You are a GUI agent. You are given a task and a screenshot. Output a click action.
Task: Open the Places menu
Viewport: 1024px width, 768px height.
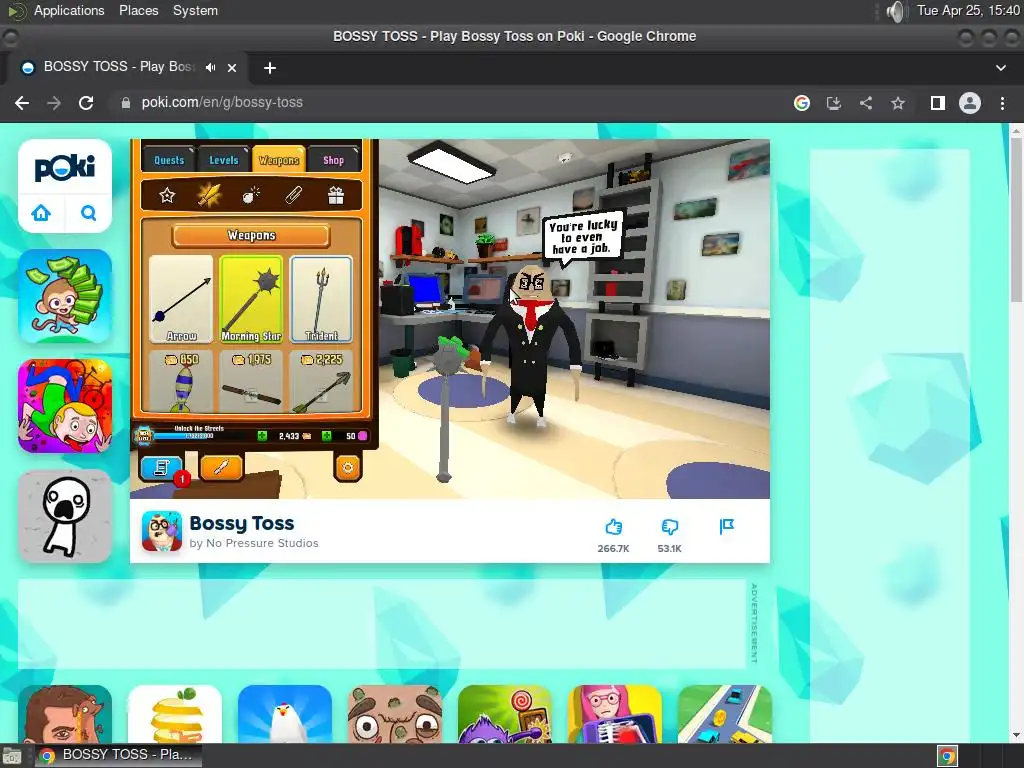pos(138,10)
